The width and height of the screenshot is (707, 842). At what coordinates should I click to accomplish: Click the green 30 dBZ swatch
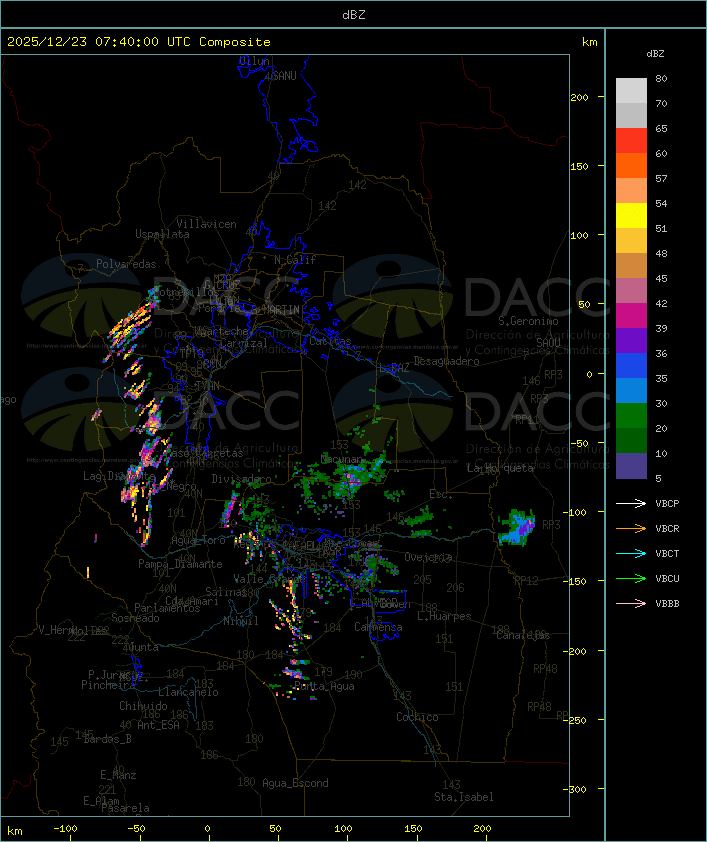631,416
